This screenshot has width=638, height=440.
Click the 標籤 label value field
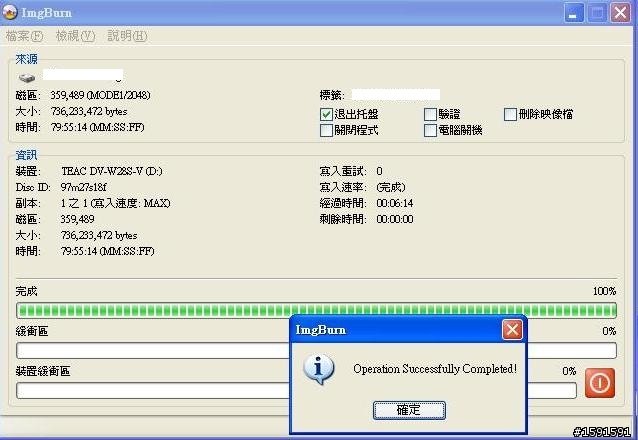point(395,94)
